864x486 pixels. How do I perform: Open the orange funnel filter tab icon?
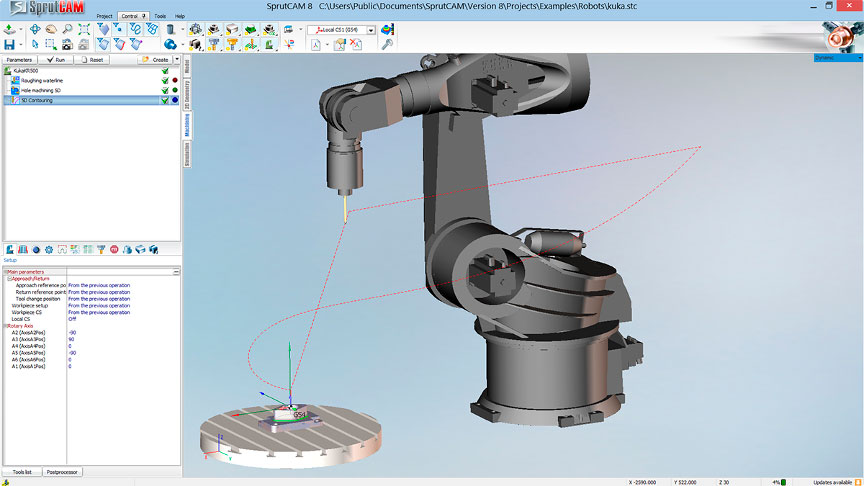point(101,250)
